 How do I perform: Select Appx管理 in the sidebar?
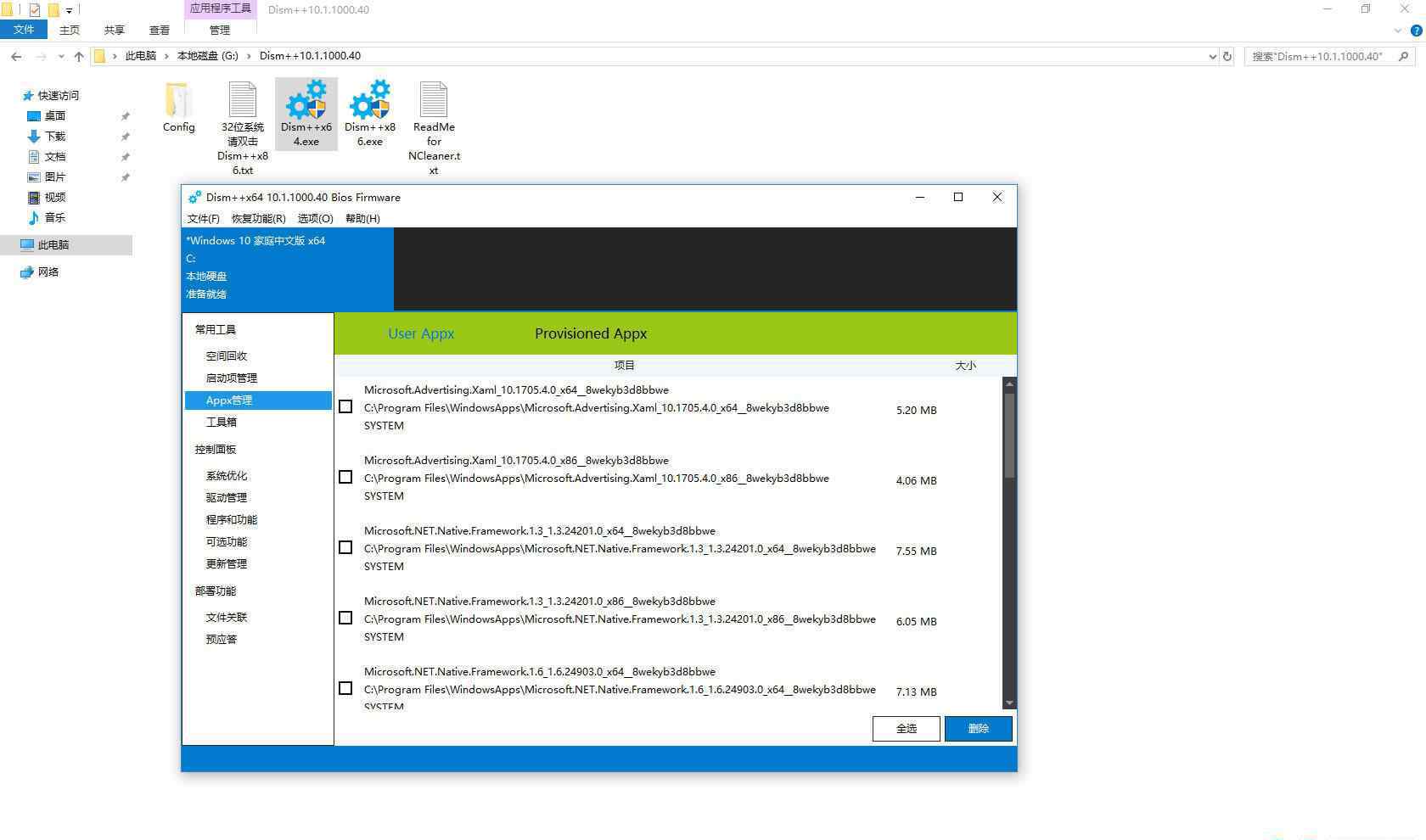pos(258,400)
